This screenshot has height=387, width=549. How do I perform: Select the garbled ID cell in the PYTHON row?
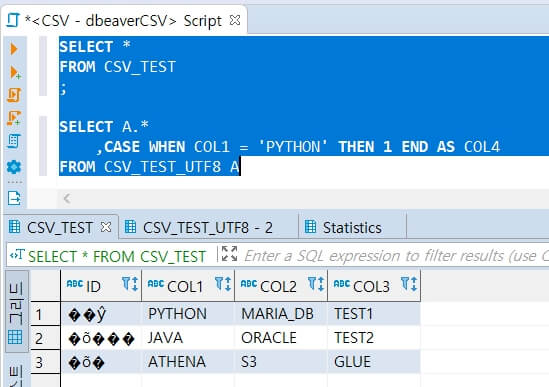[101, 314]
